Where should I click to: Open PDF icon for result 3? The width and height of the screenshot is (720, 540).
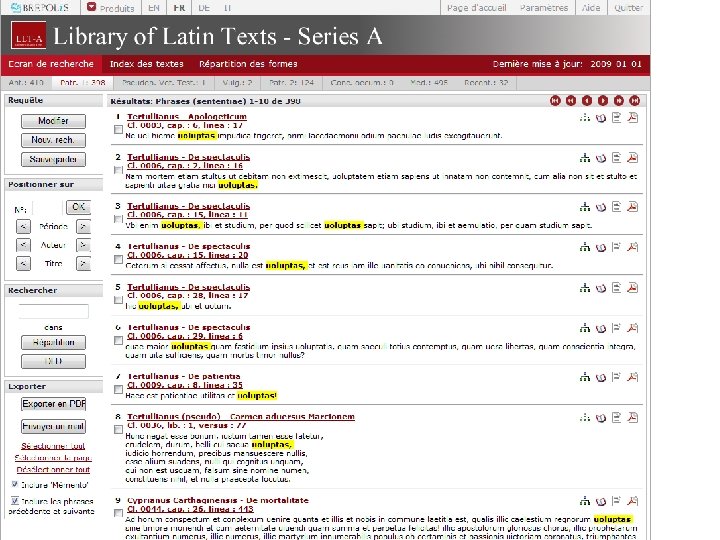pyautogui.click(x=633, y=207)
